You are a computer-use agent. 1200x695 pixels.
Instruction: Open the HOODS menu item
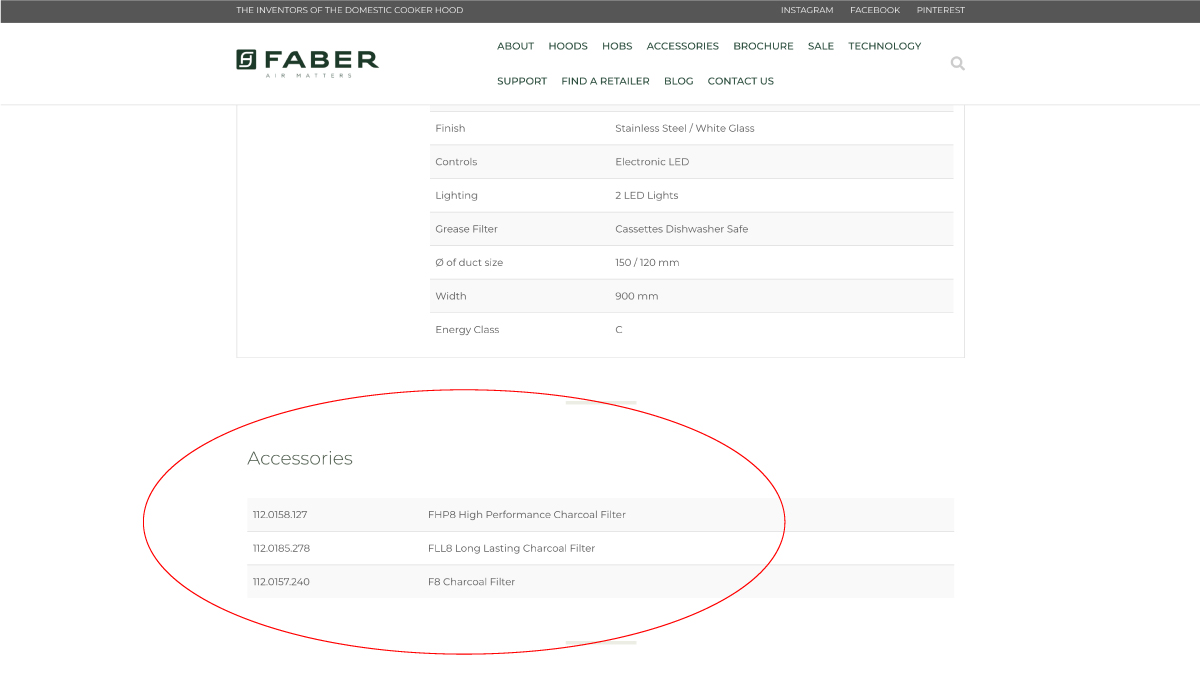(568, 46)
